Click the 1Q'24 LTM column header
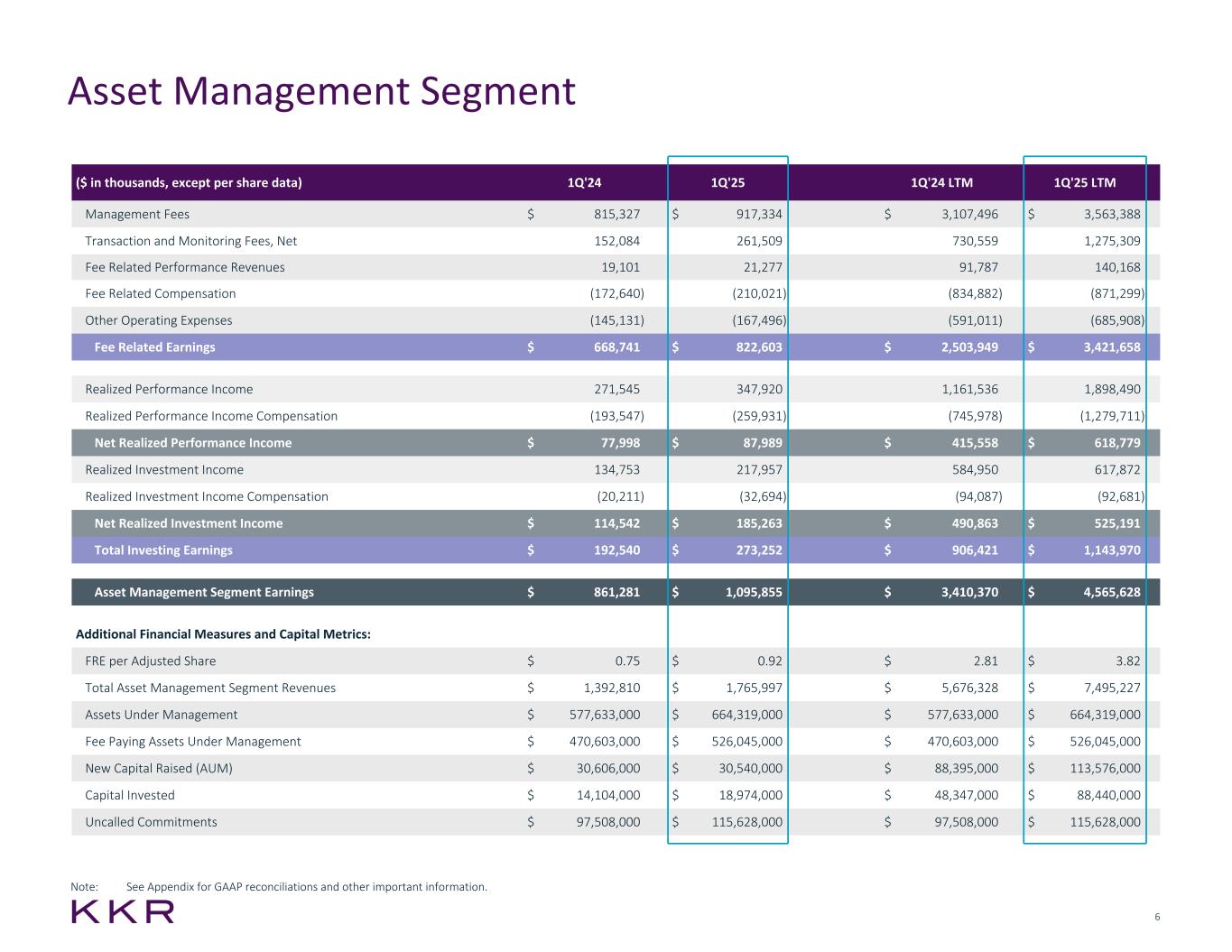The image size is (1232, 952). tap(942, 183)
